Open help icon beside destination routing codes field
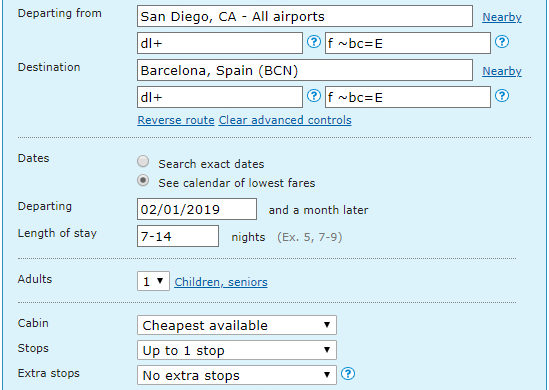Image resolution: width=549 pixels, height=390 pixels. tap(314, 96)
